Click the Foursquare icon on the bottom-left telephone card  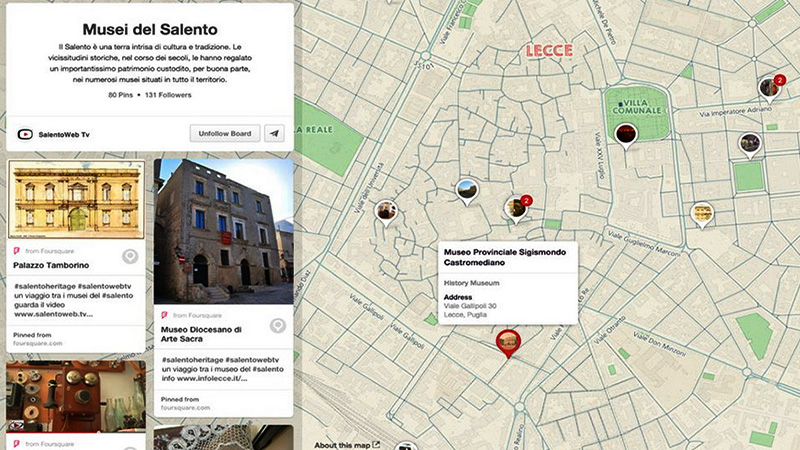[17, 444]
